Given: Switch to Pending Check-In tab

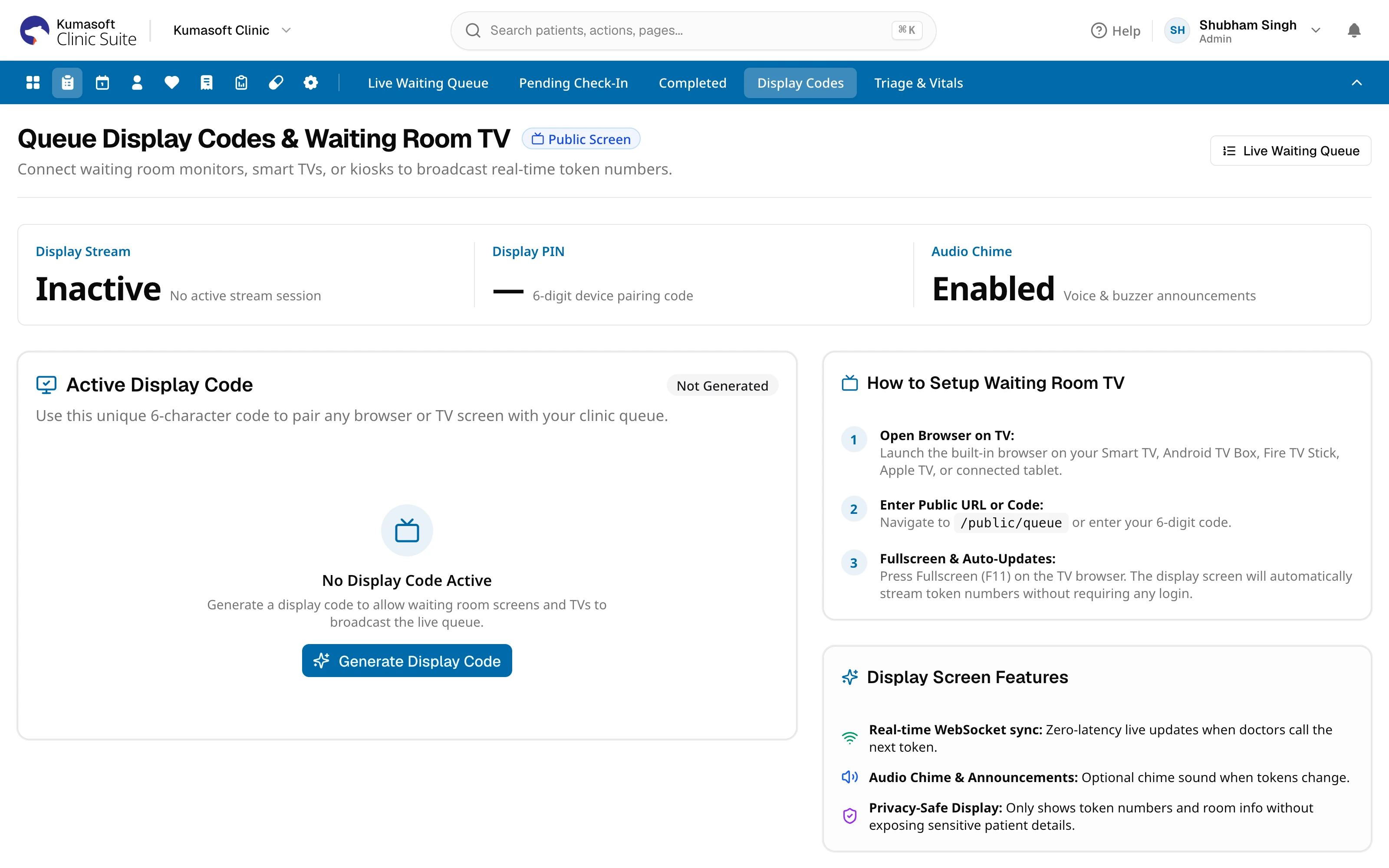Looking at the screenshot, I should 573,82.
